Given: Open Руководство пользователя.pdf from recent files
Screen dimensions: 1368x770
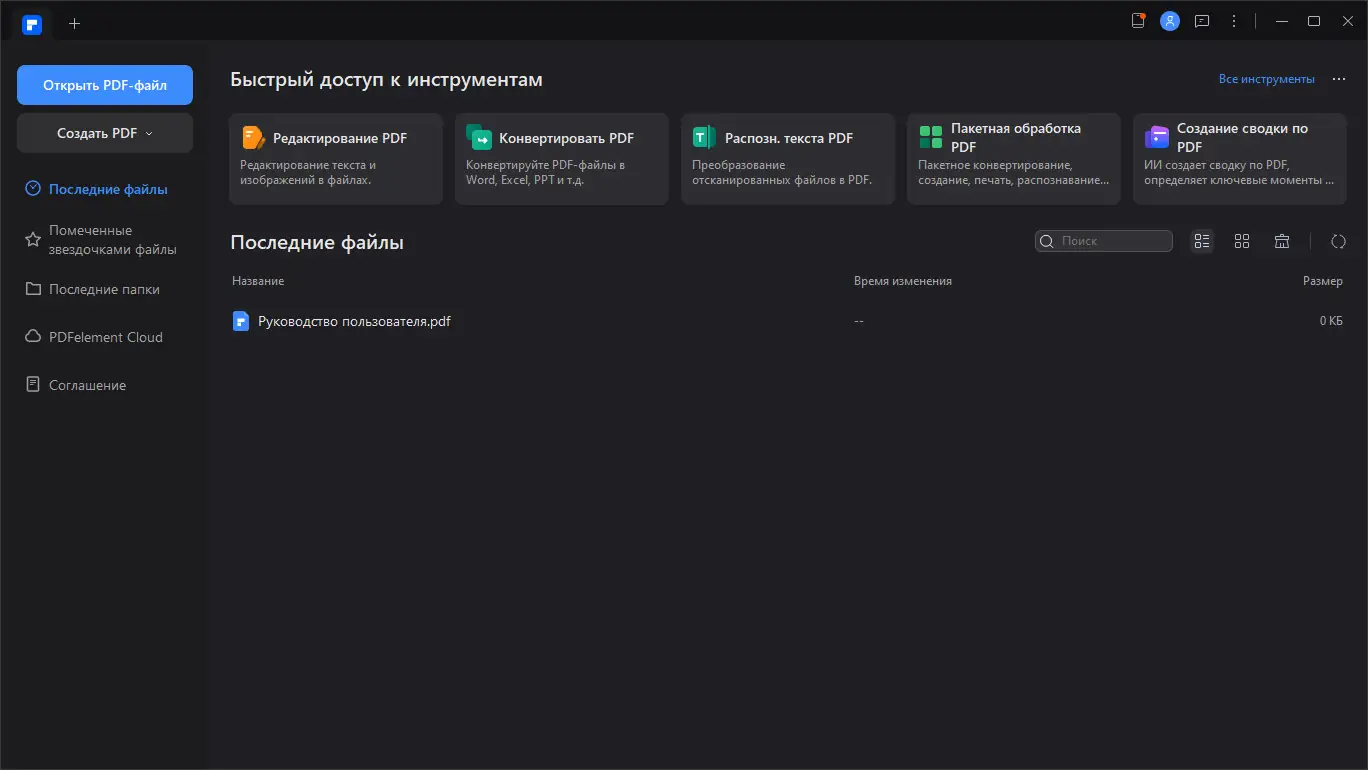Looking at the screenshot, I should [354, 321].
